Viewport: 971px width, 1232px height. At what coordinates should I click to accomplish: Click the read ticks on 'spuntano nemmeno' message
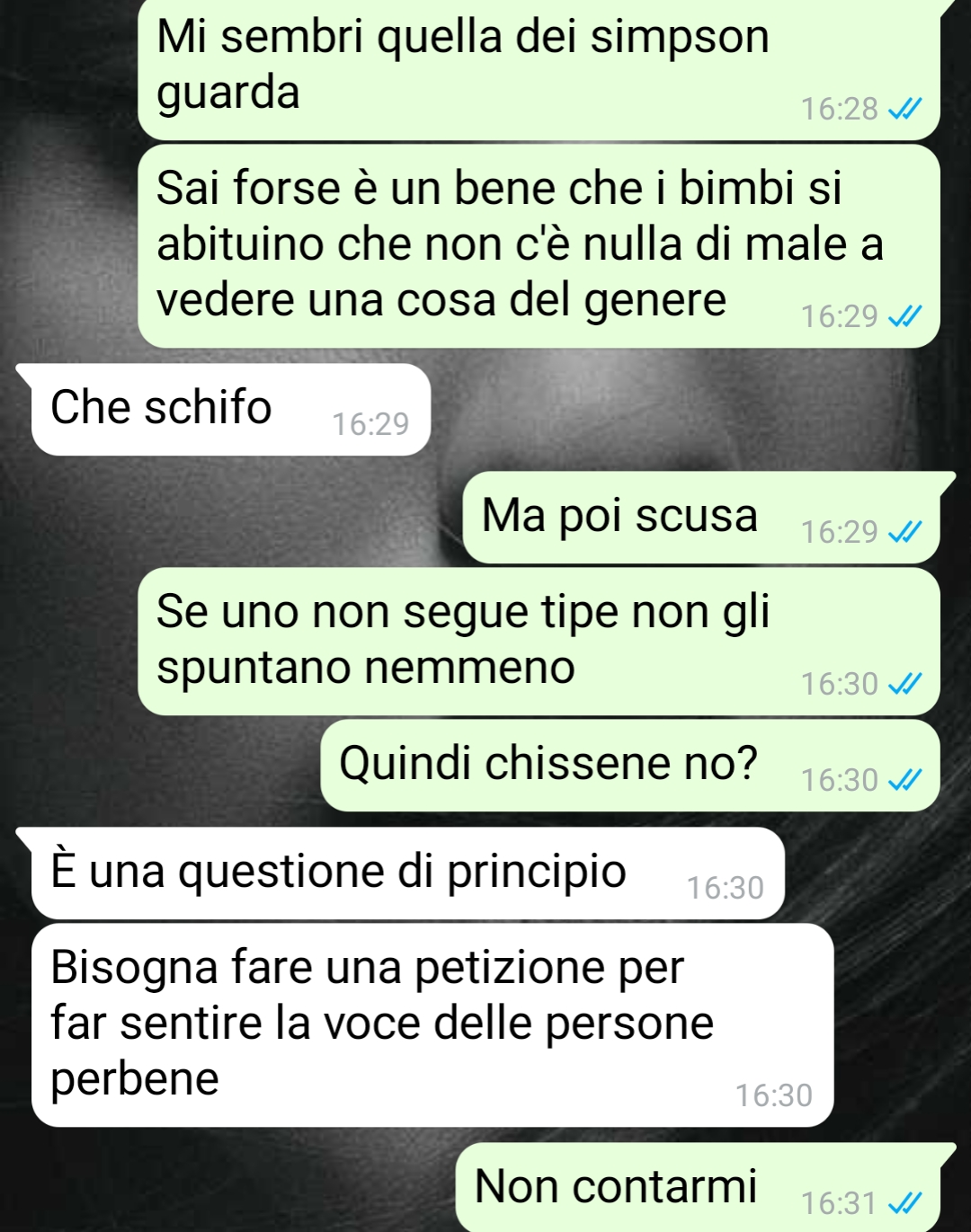click(904, 684)
